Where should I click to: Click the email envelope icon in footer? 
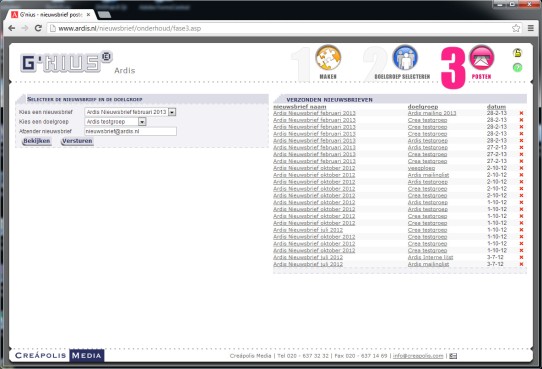(x=453, y=356)
